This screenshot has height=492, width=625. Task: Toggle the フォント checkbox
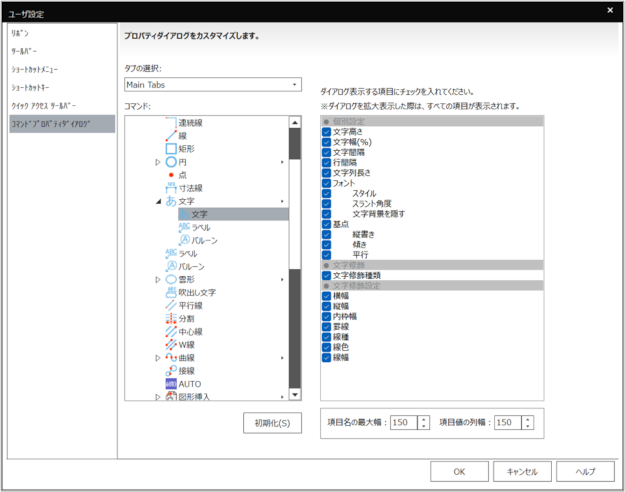(x=326, y=183)
